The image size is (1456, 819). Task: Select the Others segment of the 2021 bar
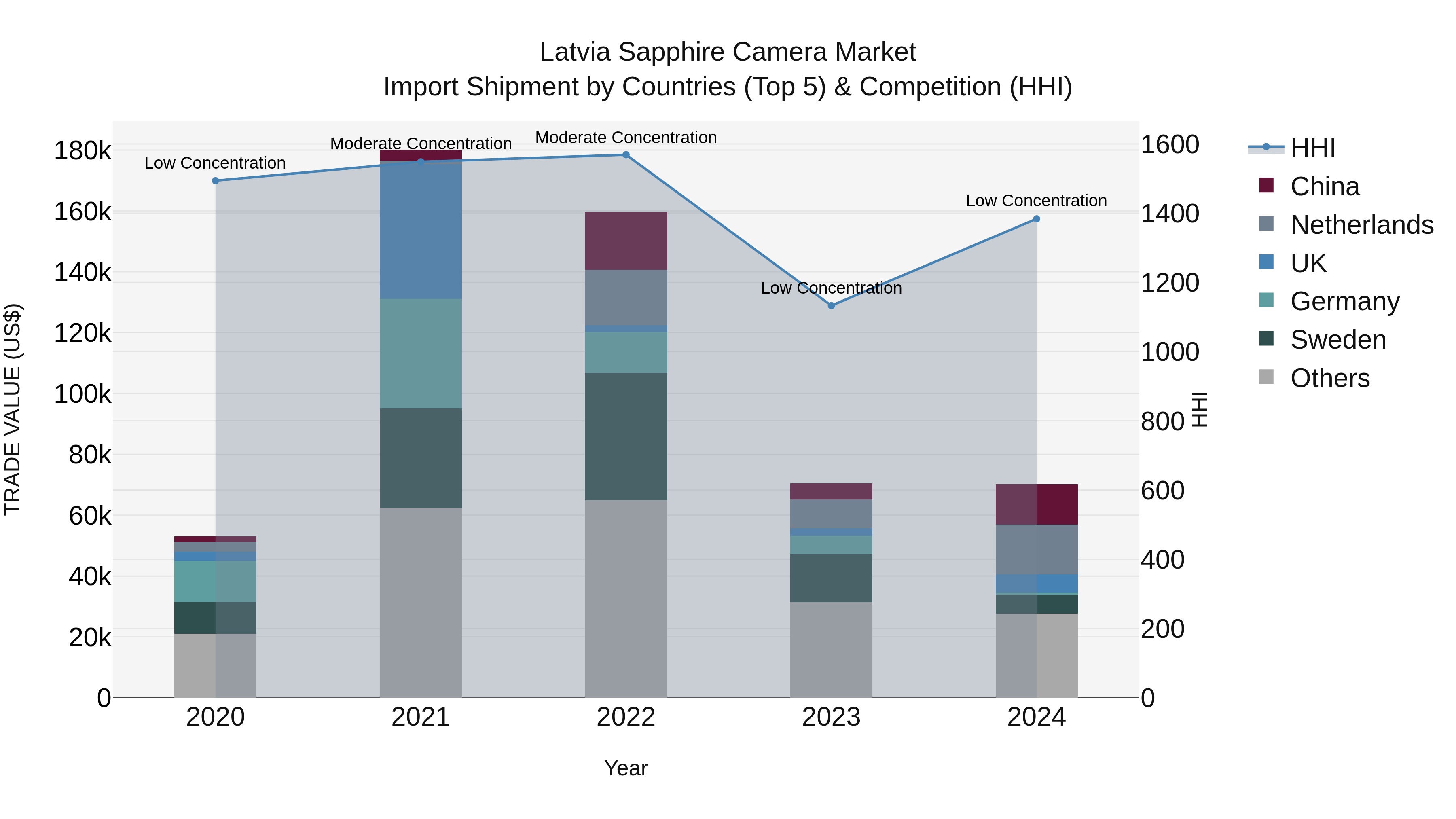(x=421, y=603)
